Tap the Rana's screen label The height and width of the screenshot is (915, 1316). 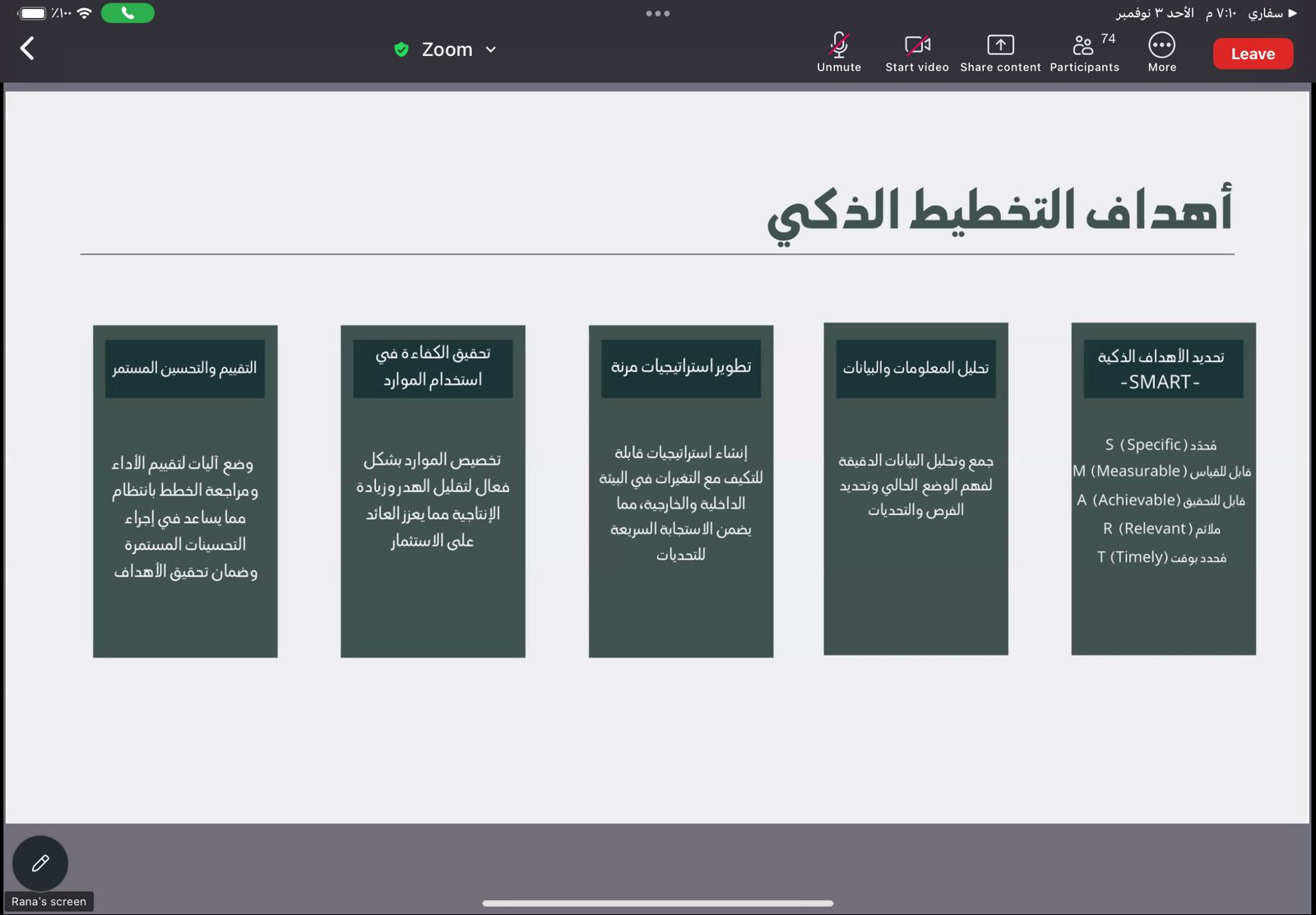(x=49, y=902)
